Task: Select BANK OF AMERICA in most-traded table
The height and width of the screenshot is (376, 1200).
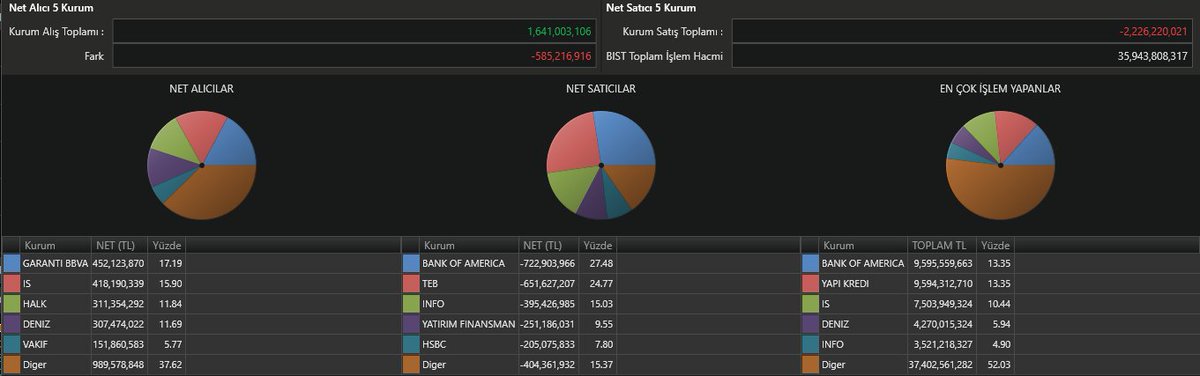Action: [1000, 263]
